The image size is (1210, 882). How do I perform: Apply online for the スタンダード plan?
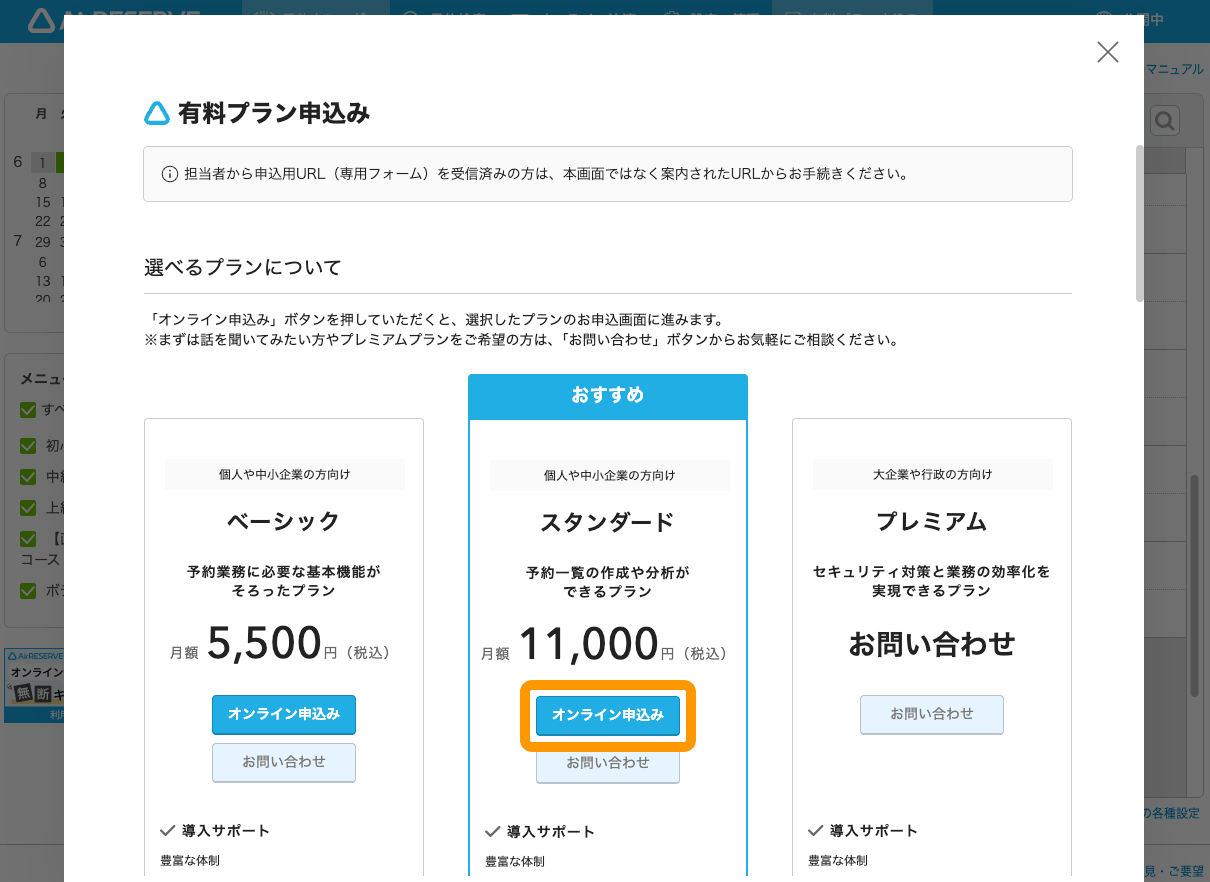click(x=608, y=715)
